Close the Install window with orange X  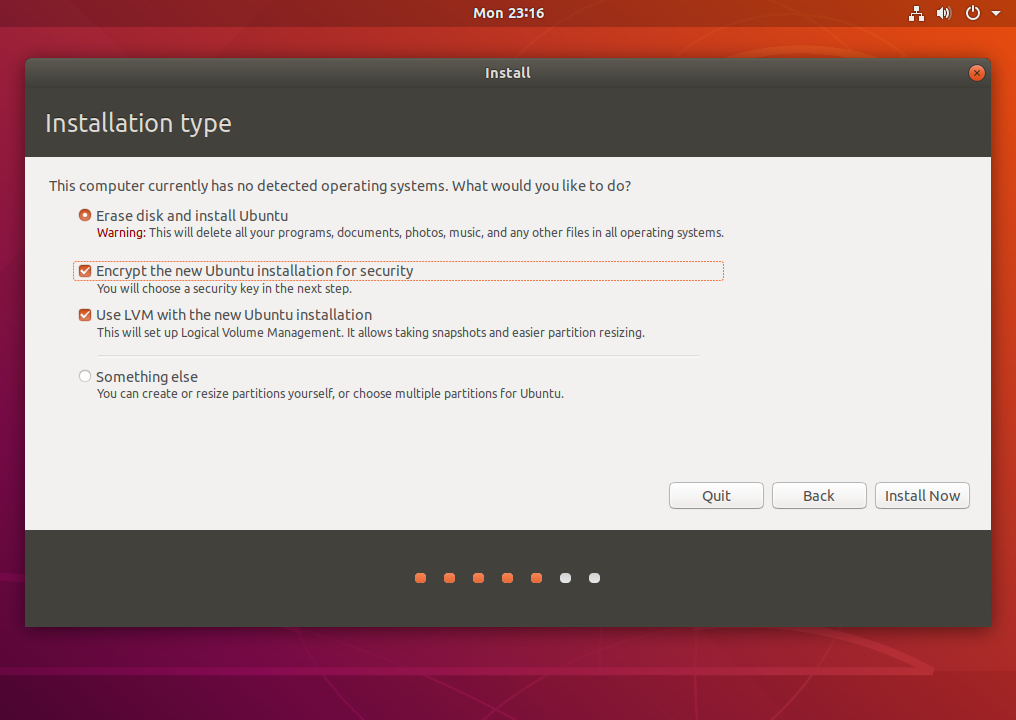point(977,73)
